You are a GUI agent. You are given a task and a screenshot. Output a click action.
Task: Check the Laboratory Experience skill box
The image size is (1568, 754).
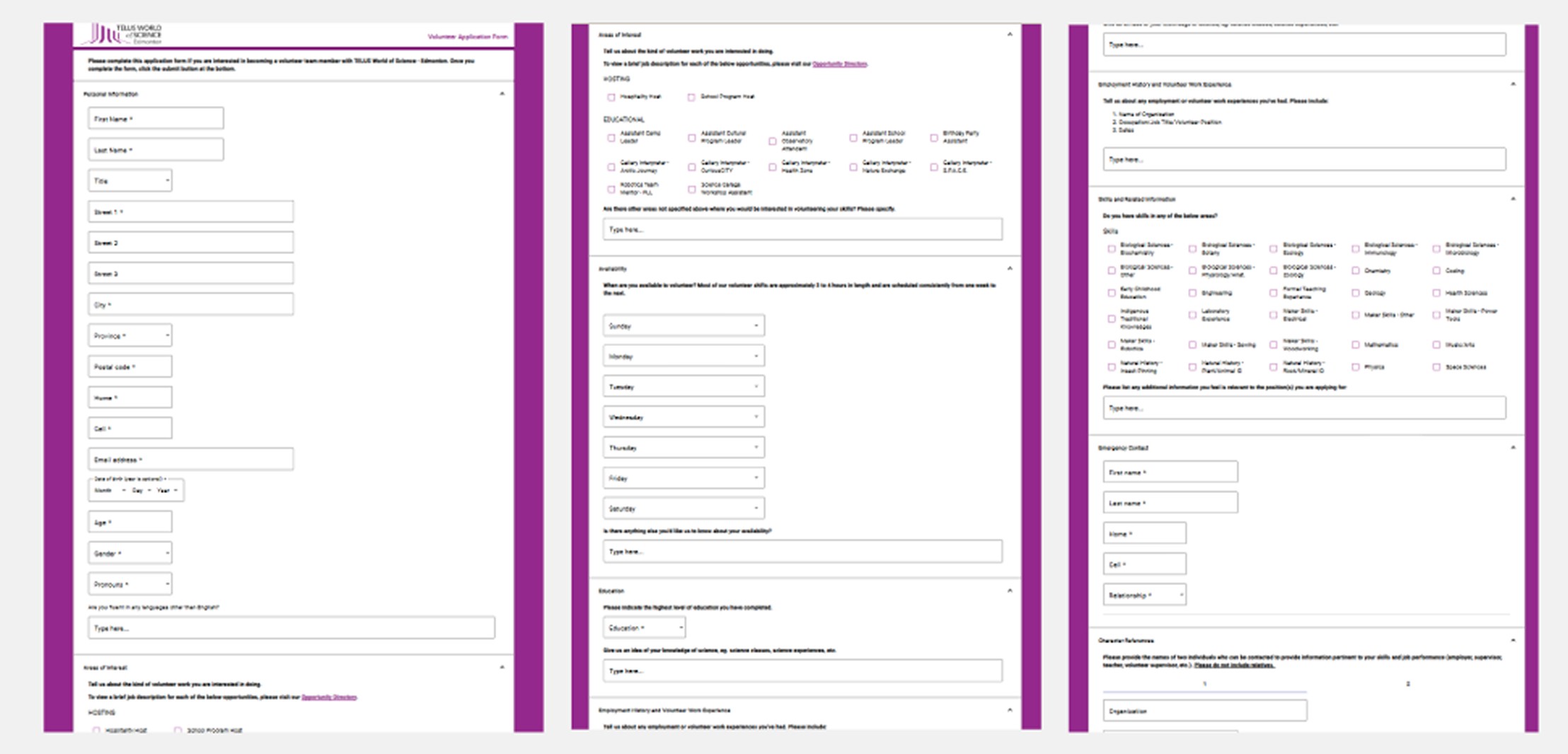click(x=1192, y=315)
